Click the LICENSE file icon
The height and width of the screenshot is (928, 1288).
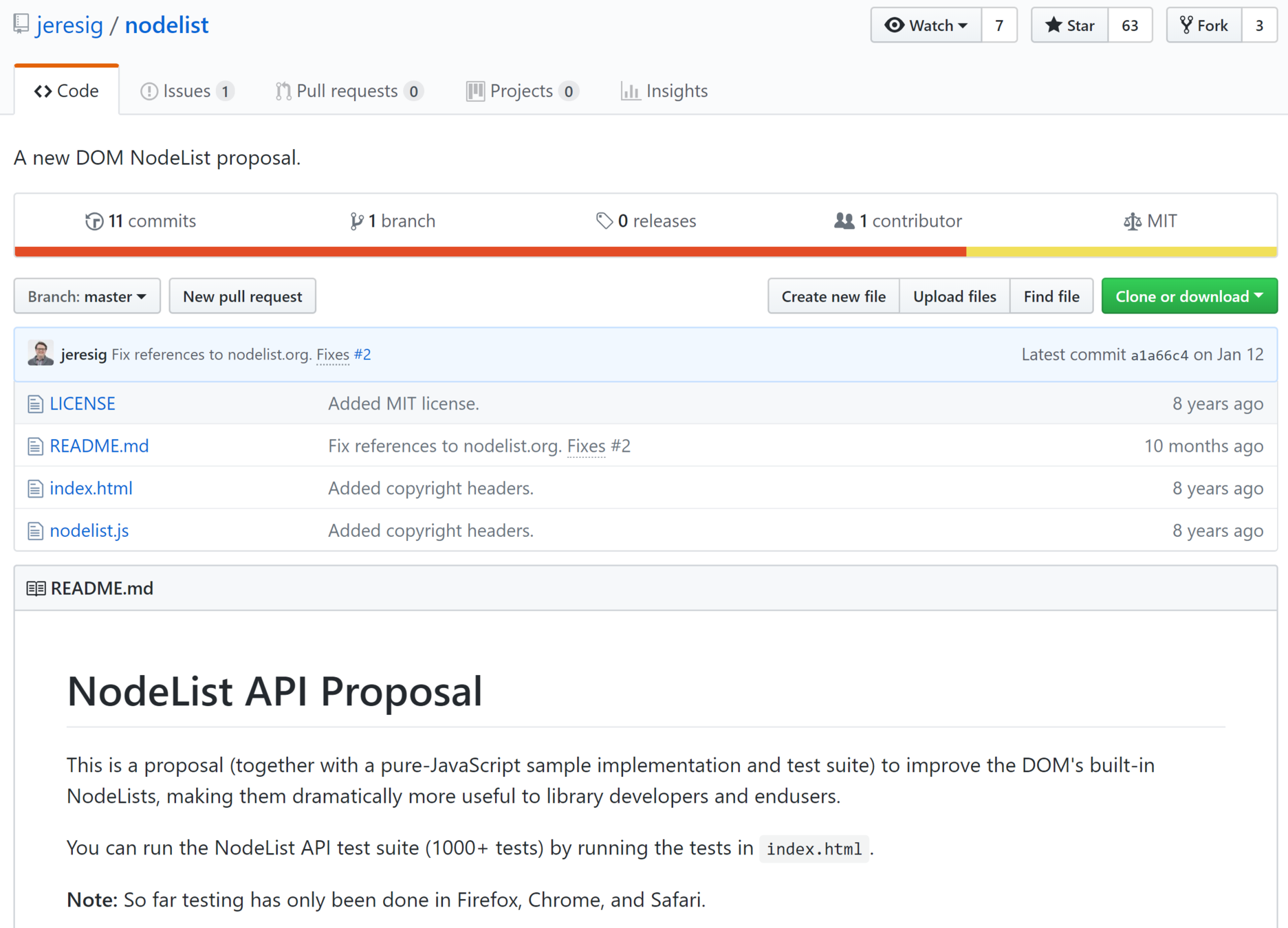click(x=35, y=404)
